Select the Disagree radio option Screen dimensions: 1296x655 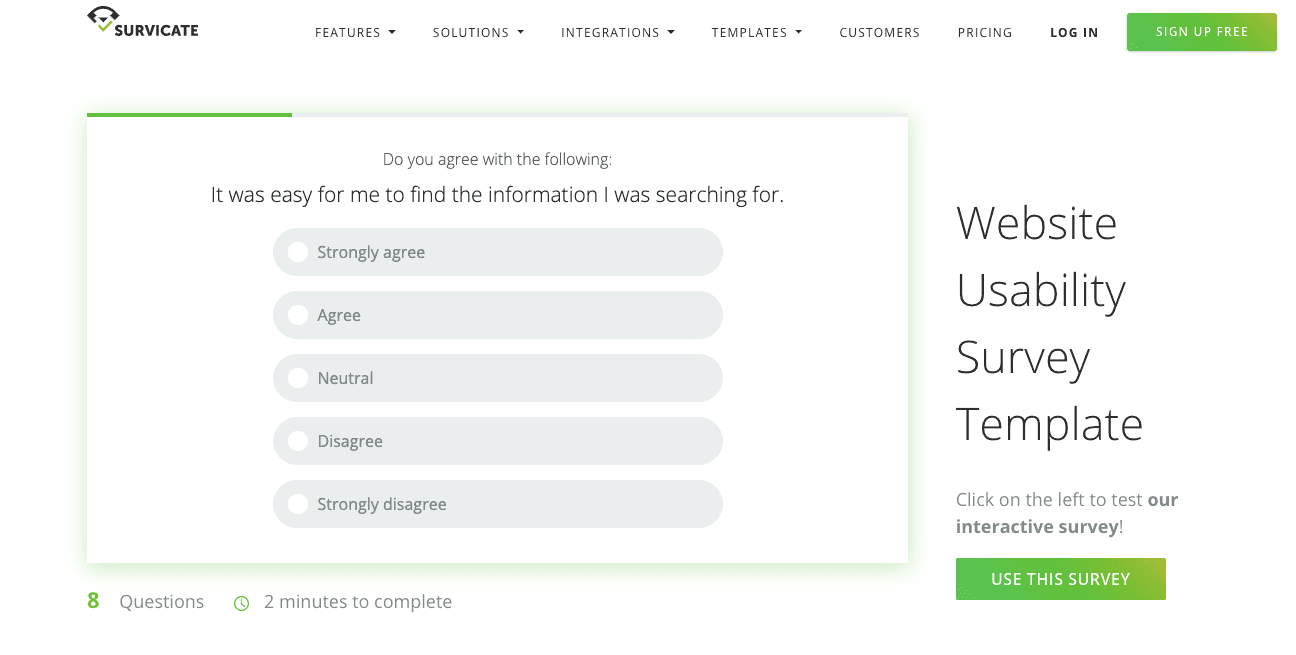click(298, 441)
